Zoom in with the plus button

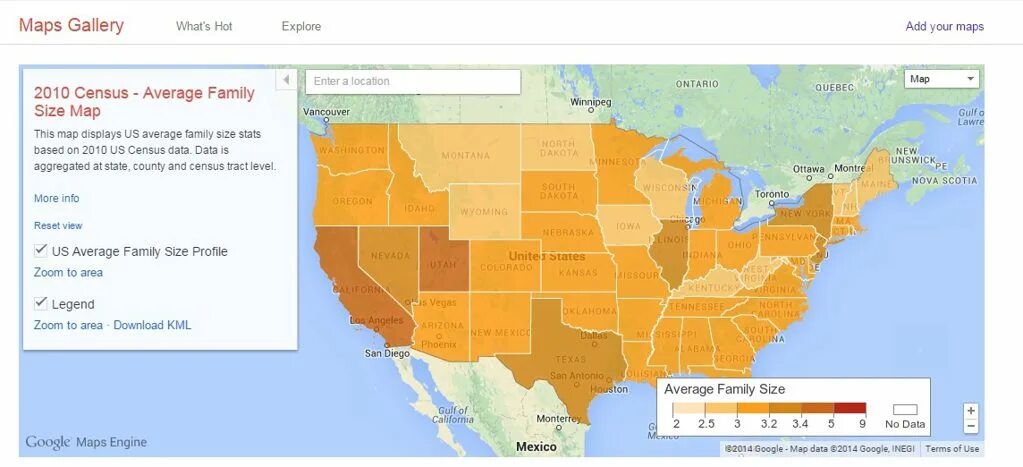[x=971, y=411]
